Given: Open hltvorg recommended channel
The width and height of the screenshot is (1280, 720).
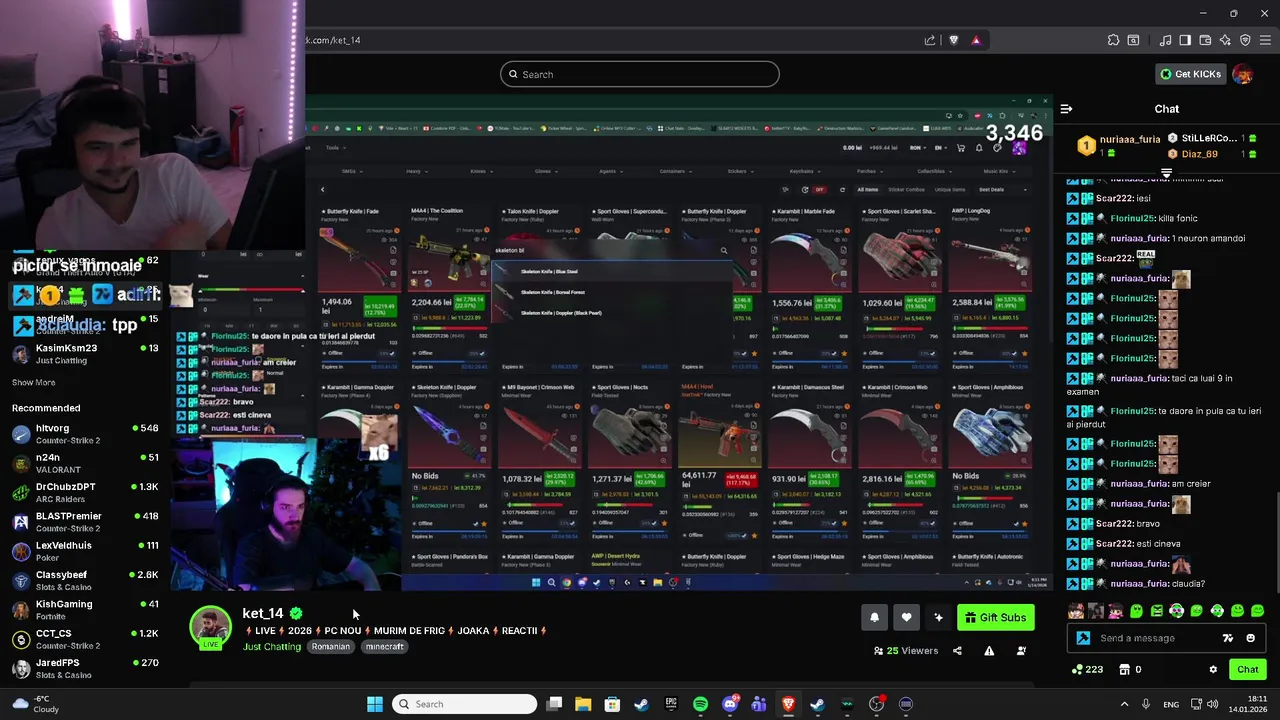Looking at the screenshot, I should pyautogui.click(x=85, y=434).
